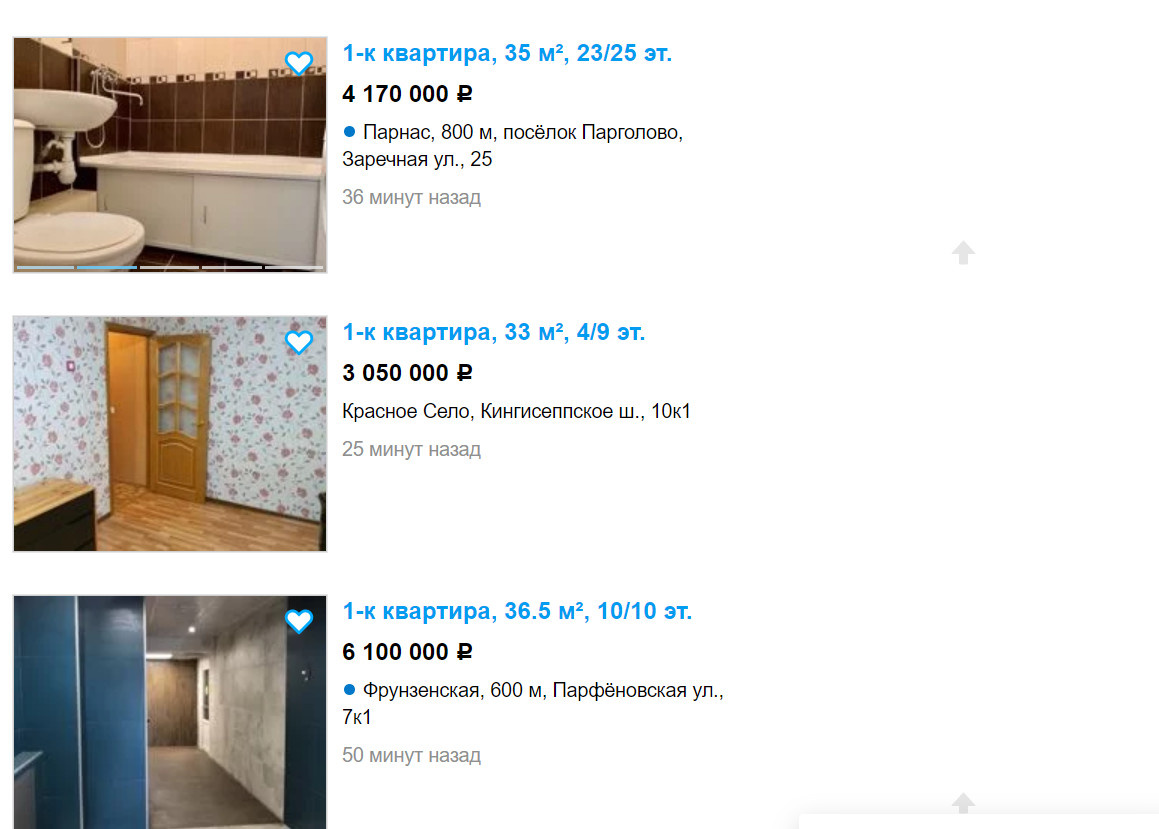The width and height of the screenshot is (1159, 829).
Task: Click the price 4 170 000 ₽
Action: (x=407, y=94)
